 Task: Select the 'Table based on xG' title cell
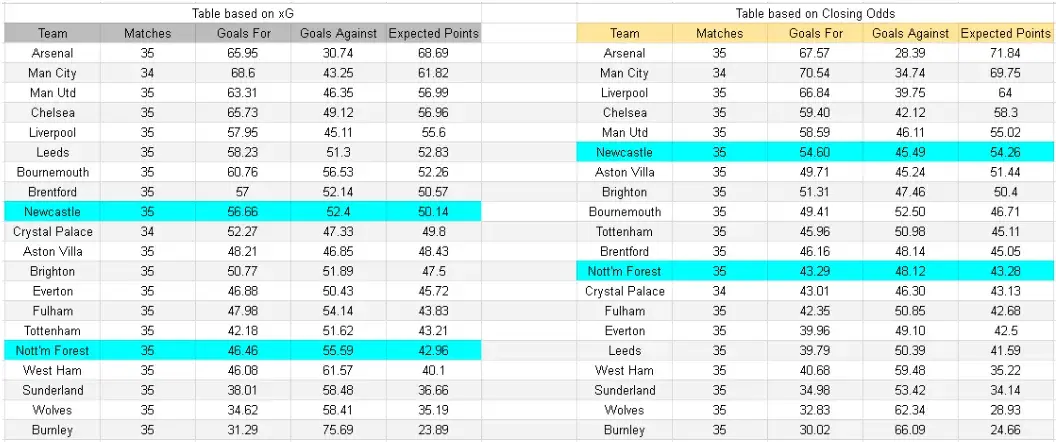click(242, 13)
